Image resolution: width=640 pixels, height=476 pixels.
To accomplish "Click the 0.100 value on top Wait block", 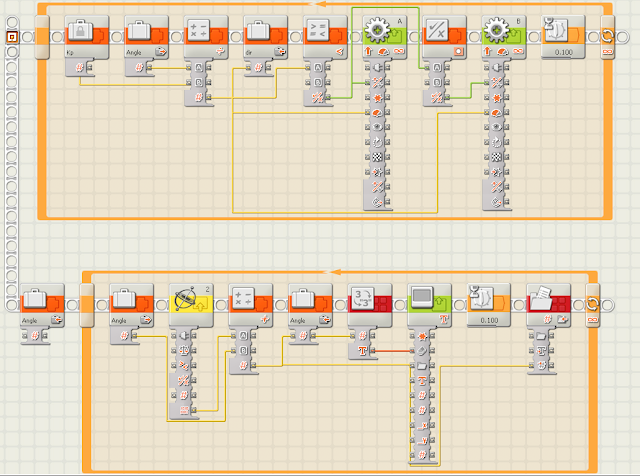I will click(x=564, y=52).
